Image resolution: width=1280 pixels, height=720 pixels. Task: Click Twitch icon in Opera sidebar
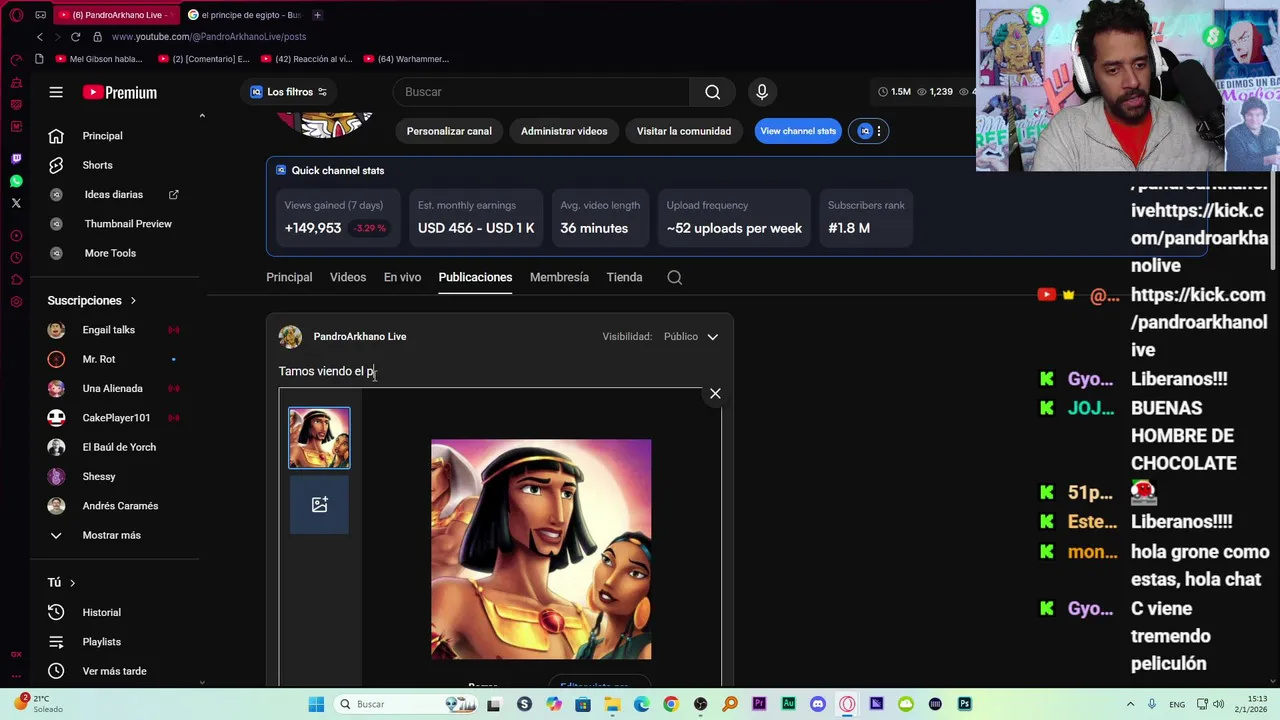[16, 159]
